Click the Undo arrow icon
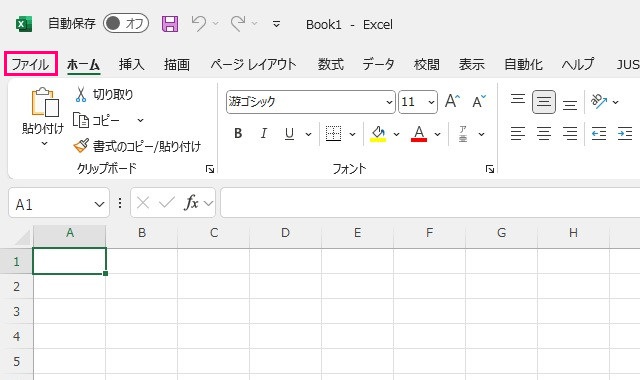The height and width of the screenshot is (380, 640). (199, 24)
